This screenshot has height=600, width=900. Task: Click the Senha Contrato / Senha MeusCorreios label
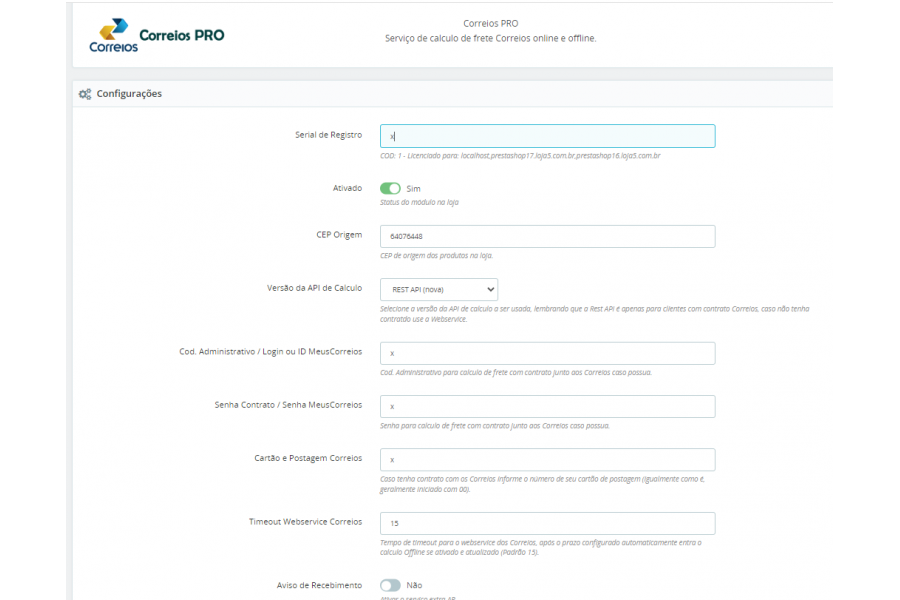[x=288, y=405]
